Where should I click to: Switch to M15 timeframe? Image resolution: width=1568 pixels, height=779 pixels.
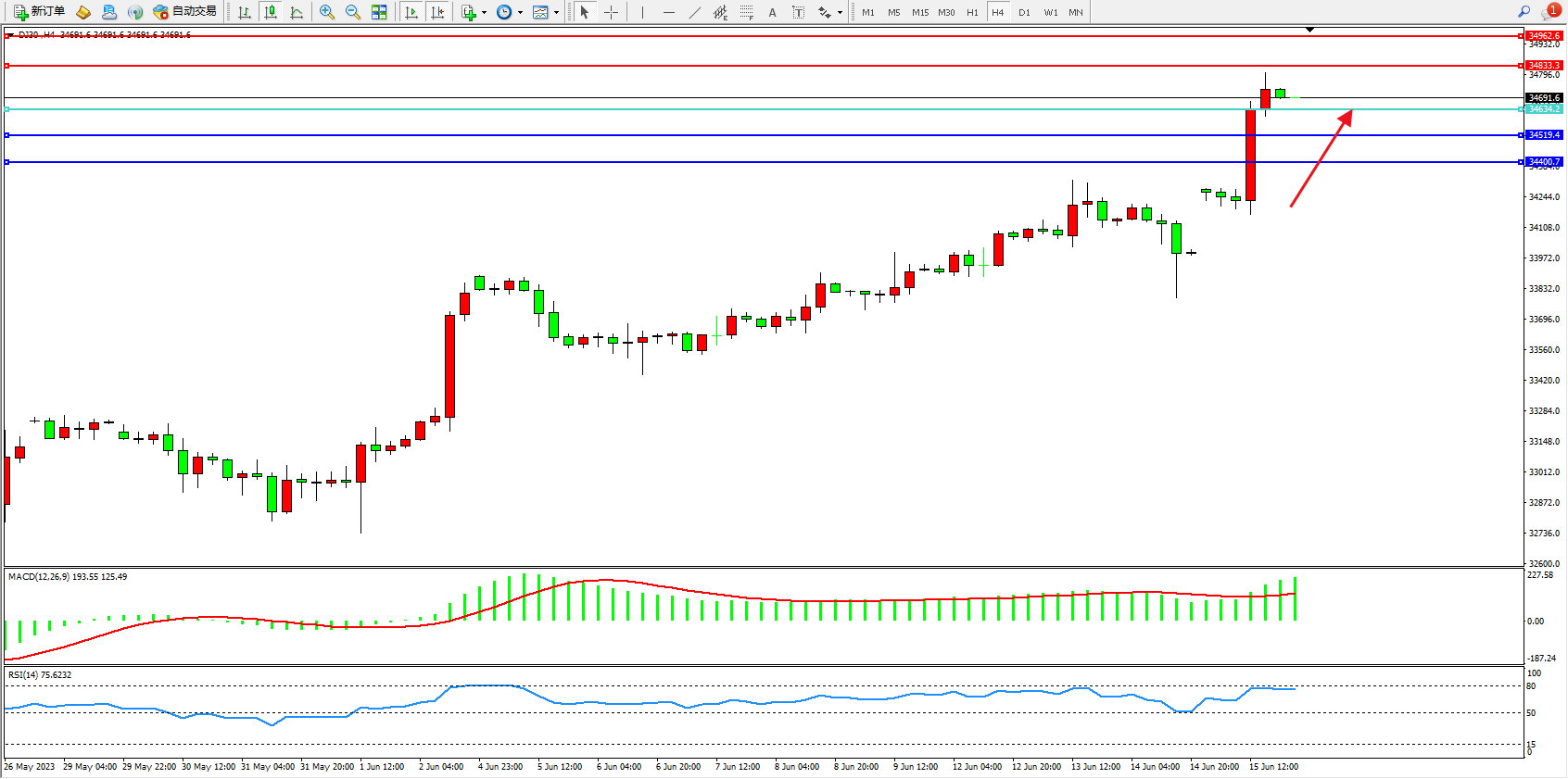coord(920,12)
